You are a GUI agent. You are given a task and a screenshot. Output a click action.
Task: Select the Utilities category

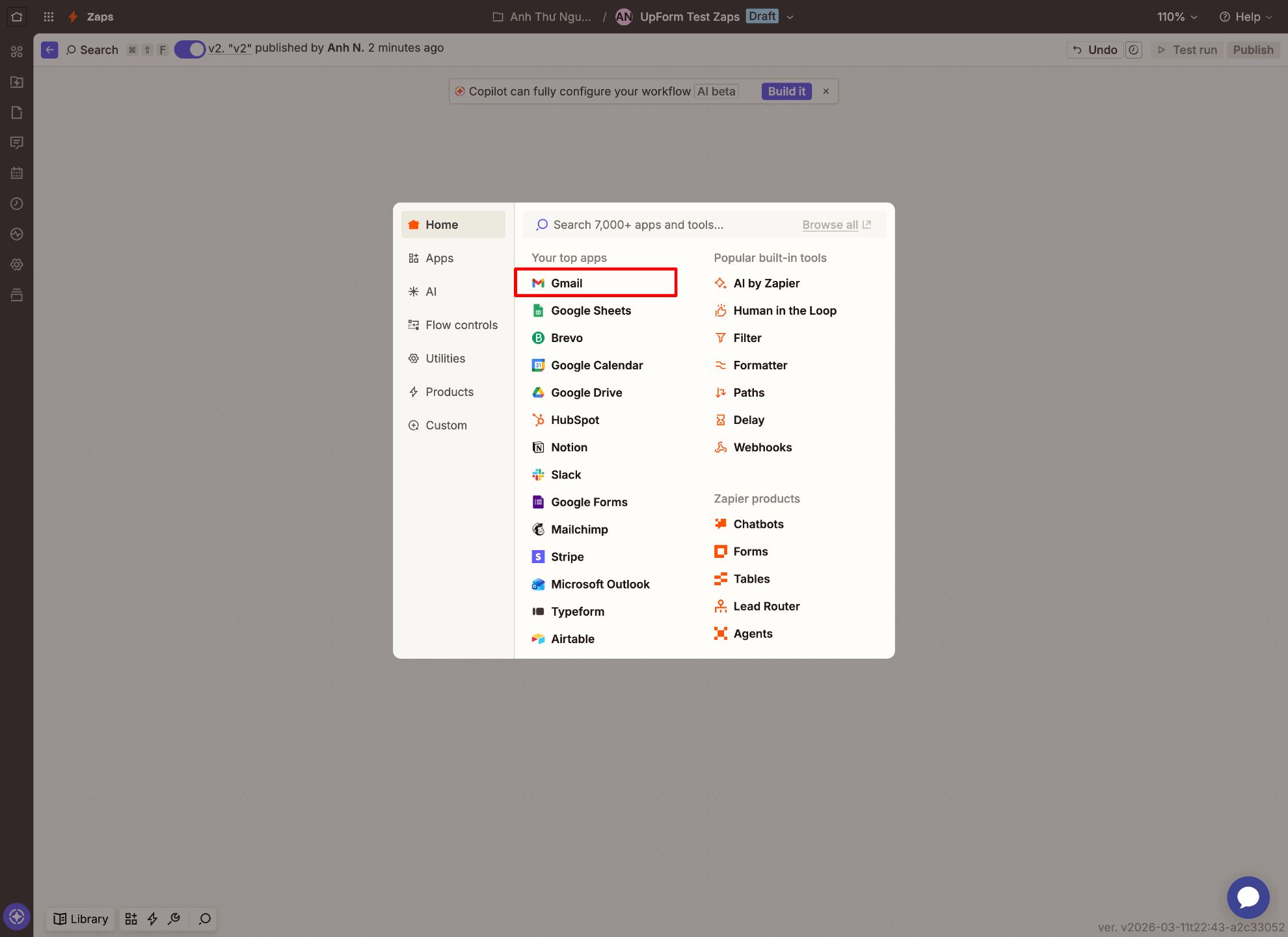453,358
